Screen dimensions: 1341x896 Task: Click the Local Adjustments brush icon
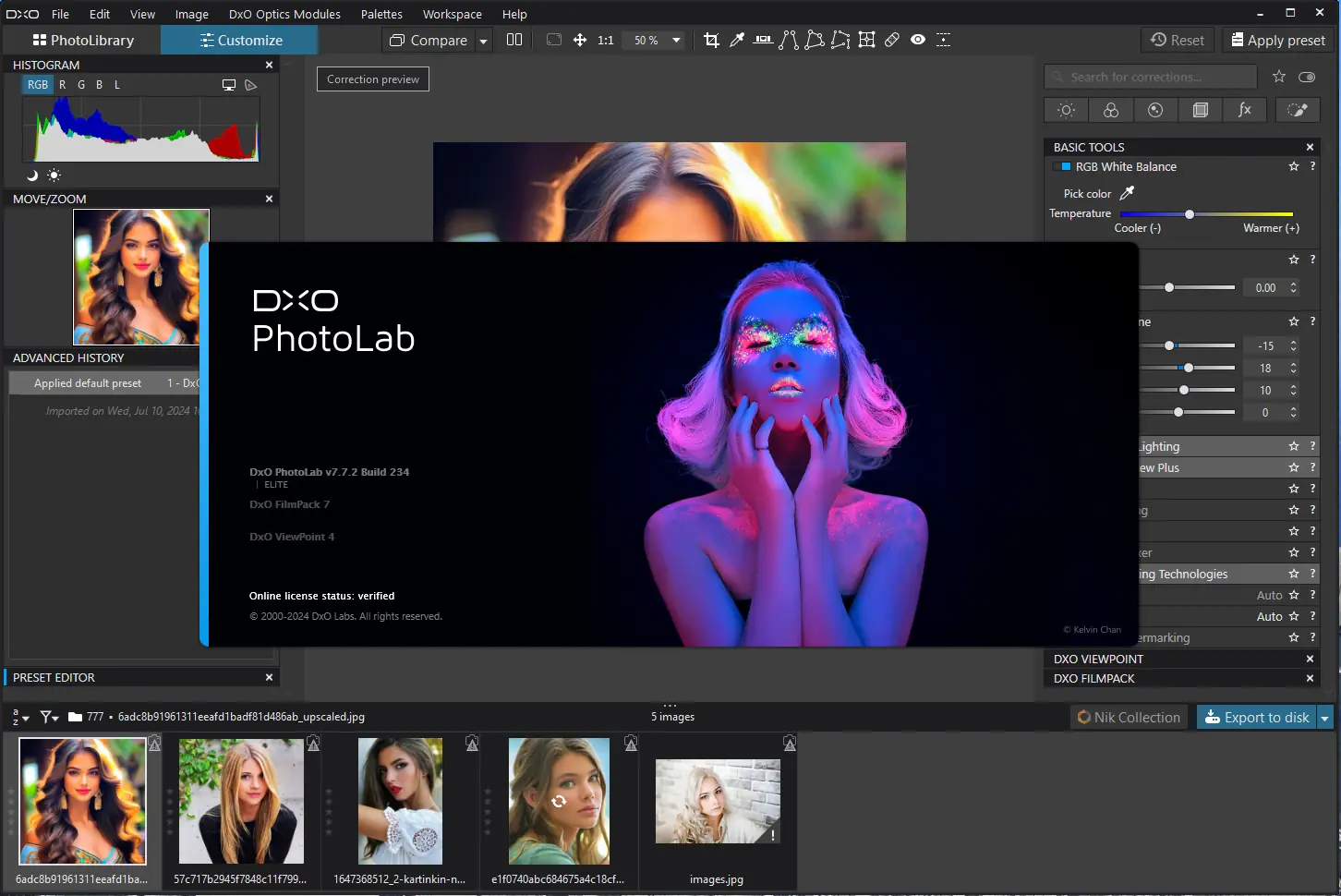click(x=1298, y=110)
